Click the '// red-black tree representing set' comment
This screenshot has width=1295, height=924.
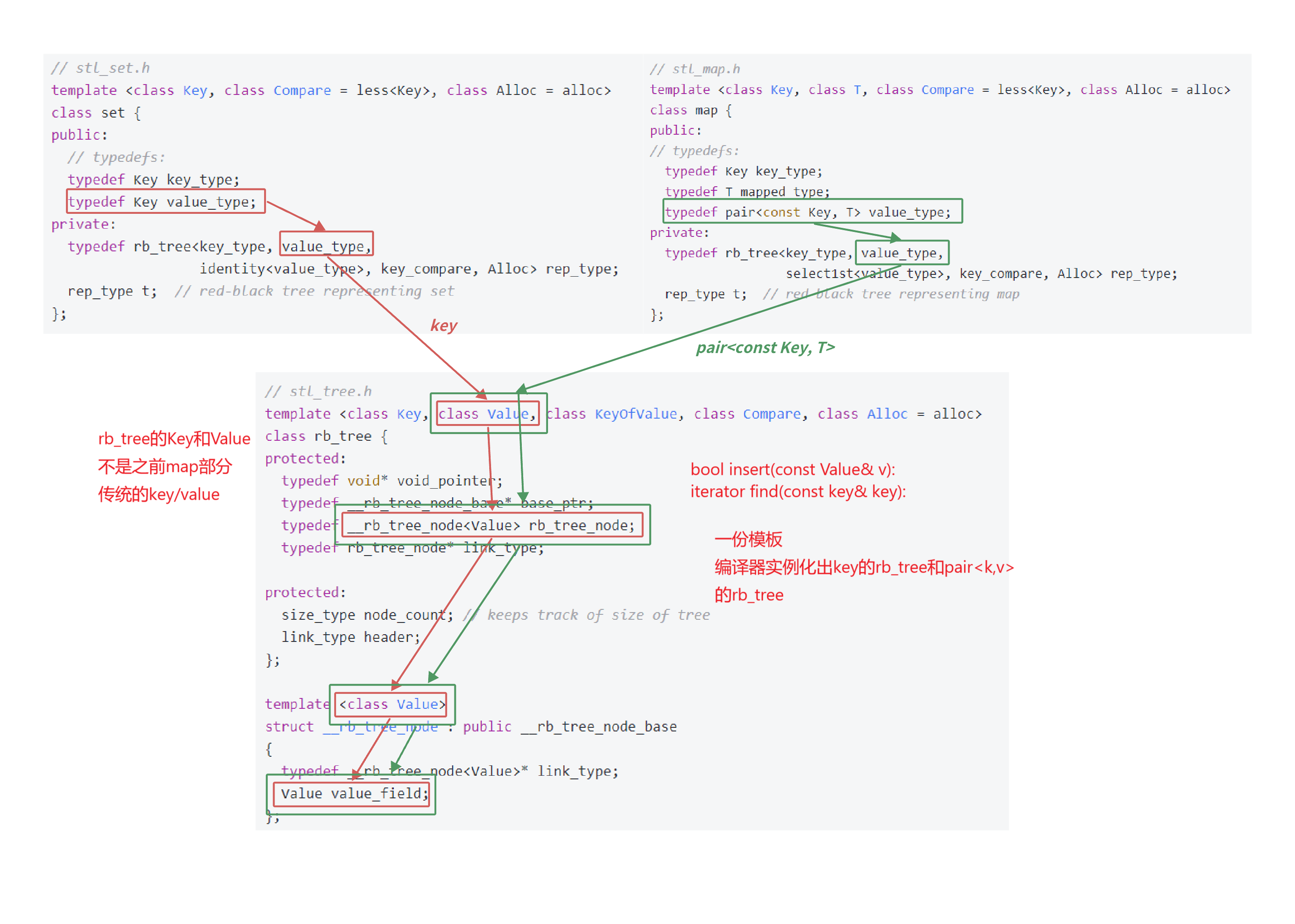click(x=315, y=291)
